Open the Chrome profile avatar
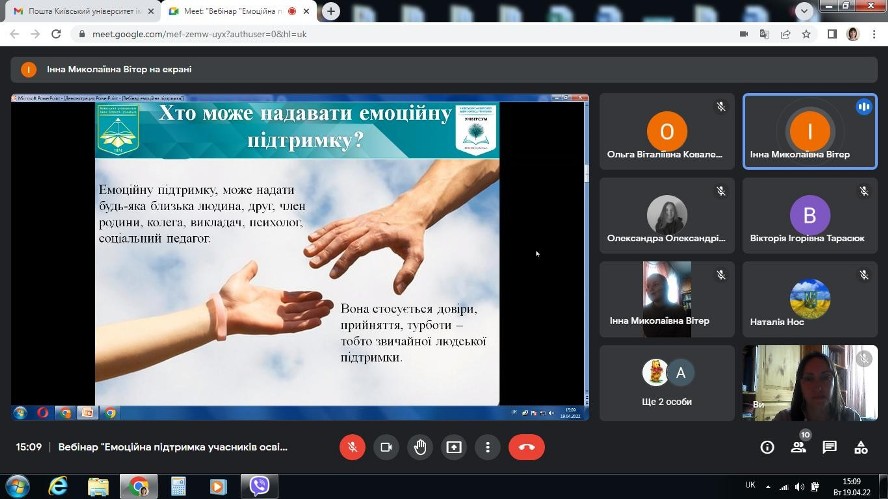The image size is (888, 499). pyautogui.click(x=853, y=34)
